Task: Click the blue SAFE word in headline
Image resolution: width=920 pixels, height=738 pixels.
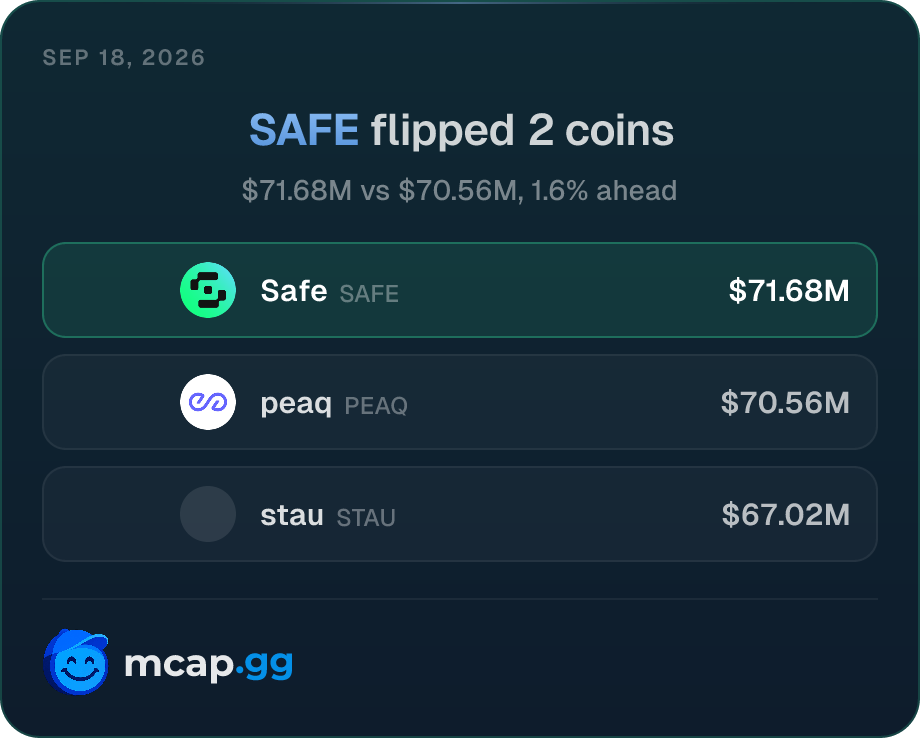Action: (304, 130)
